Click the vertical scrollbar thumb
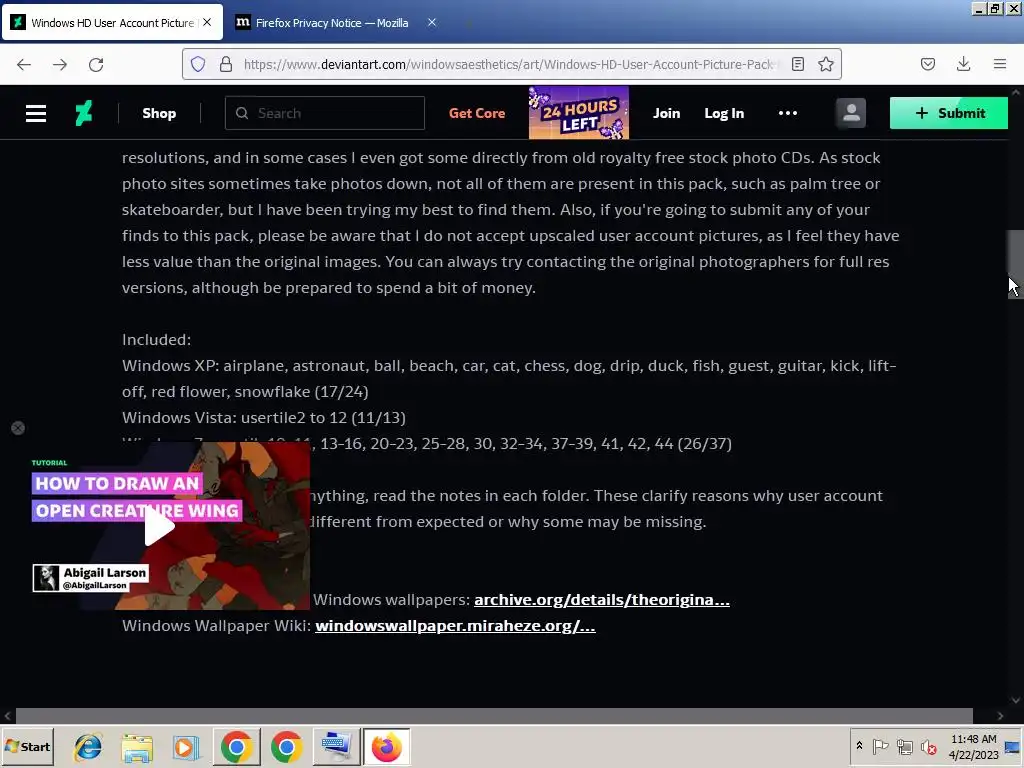Image resolution: width=1024 pixels, height=768 pixels. pos(1016,263)
